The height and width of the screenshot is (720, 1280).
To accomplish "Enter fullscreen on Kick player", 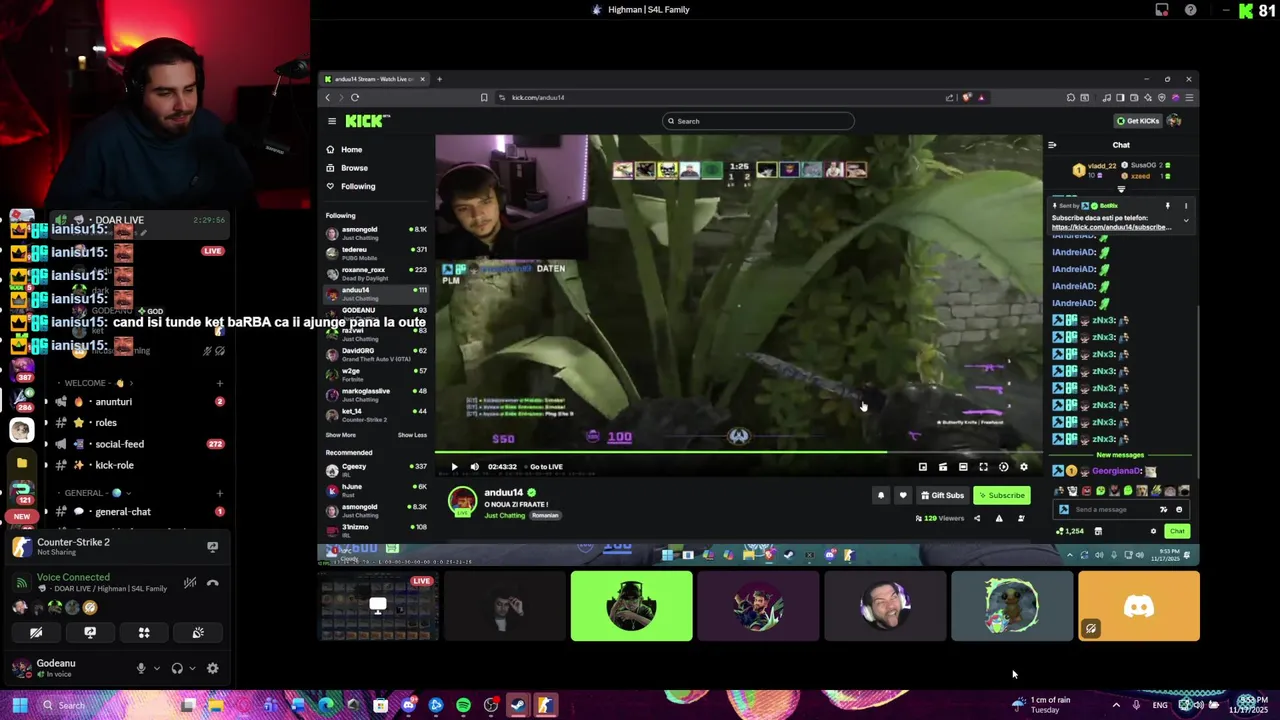I will tap(983, 467).
